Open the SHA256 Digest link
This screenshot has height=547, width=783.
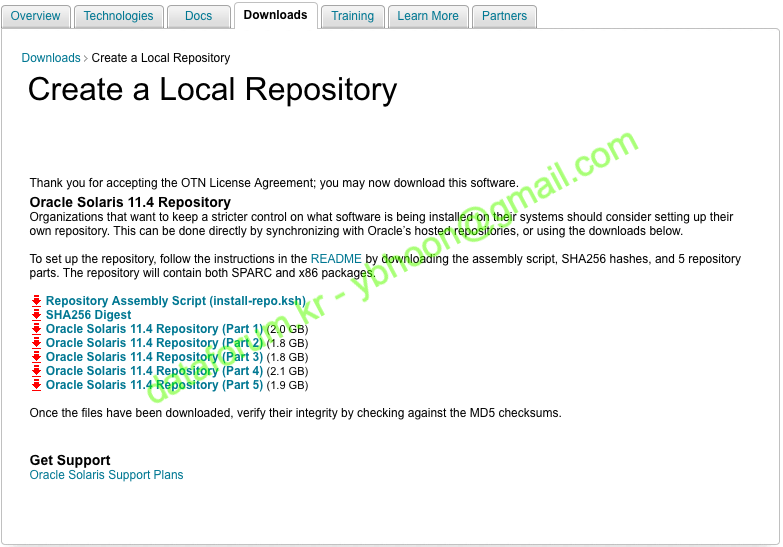(88, 315)
